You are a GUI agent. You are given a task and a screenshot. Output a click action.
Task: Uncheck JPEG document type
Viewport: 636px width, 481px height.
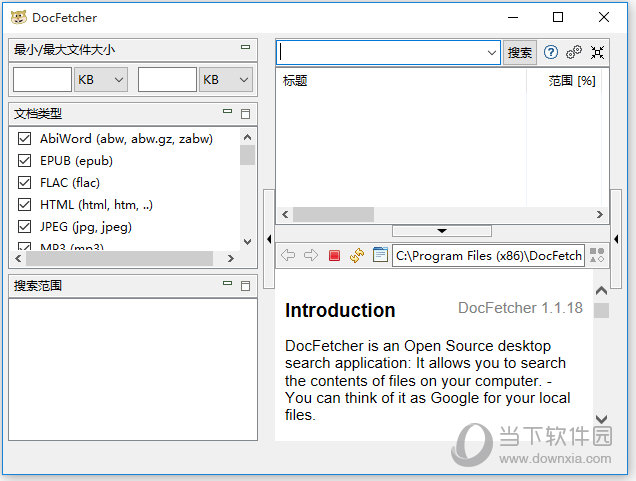click(x=24, y=226)
